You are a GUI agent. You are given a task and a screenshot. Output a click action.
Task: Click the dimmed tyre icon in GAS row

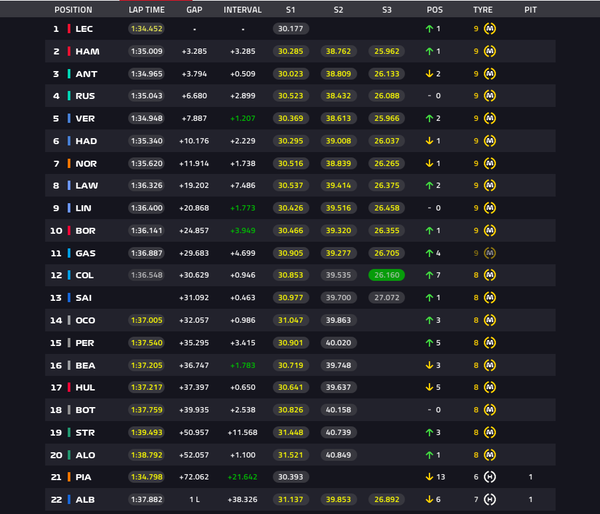coord(490,253)
